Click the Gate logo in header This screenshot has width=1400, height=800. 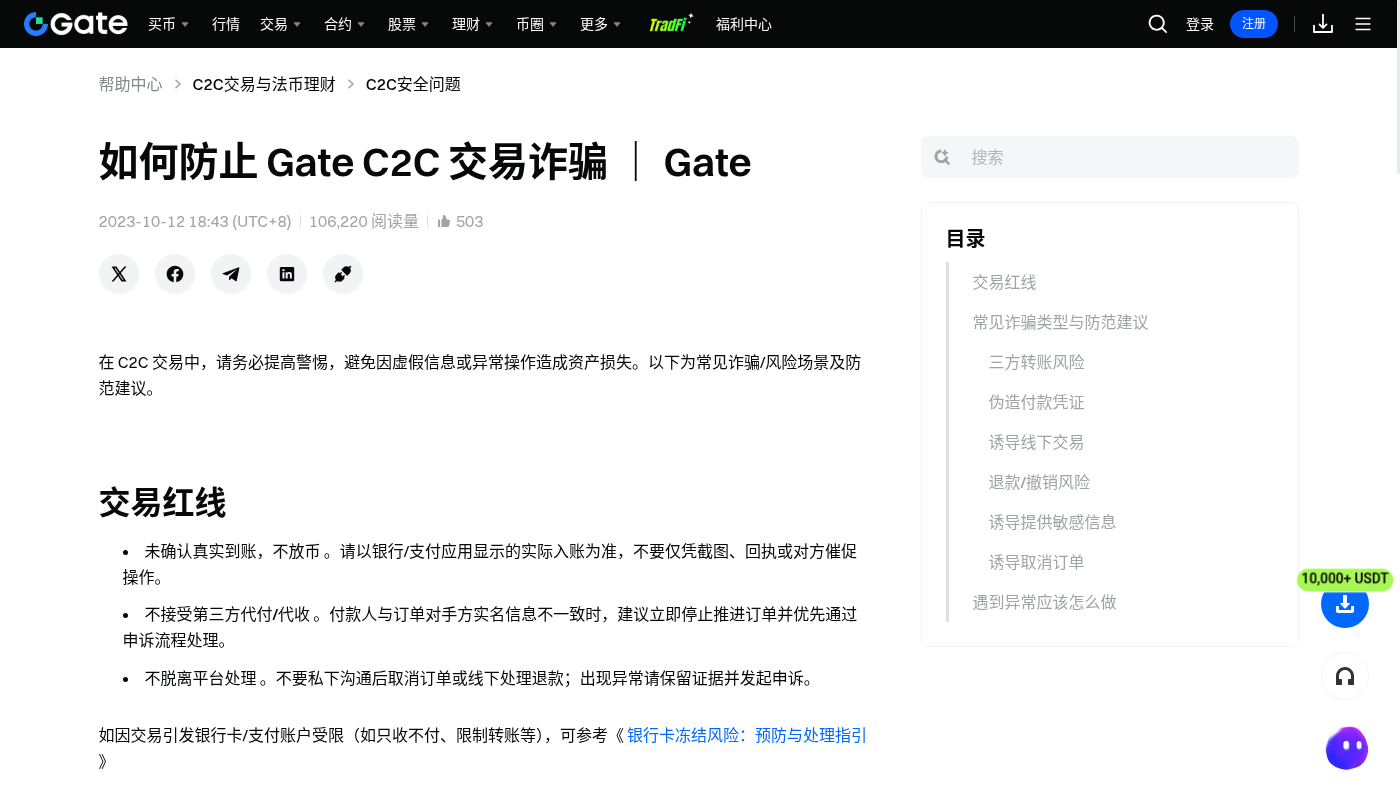click(76, 24)
